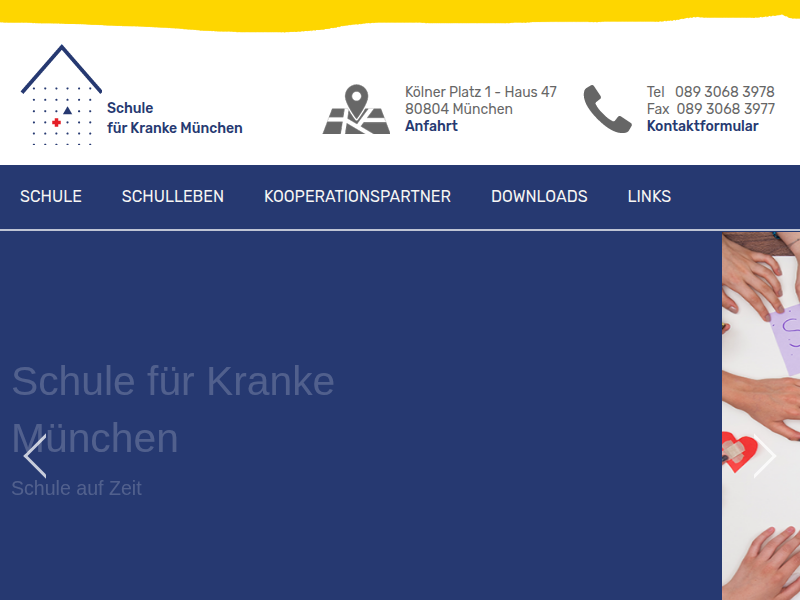Screen dimensions: 800x600
Task: Click the map location pin icon
Action: 356,110
